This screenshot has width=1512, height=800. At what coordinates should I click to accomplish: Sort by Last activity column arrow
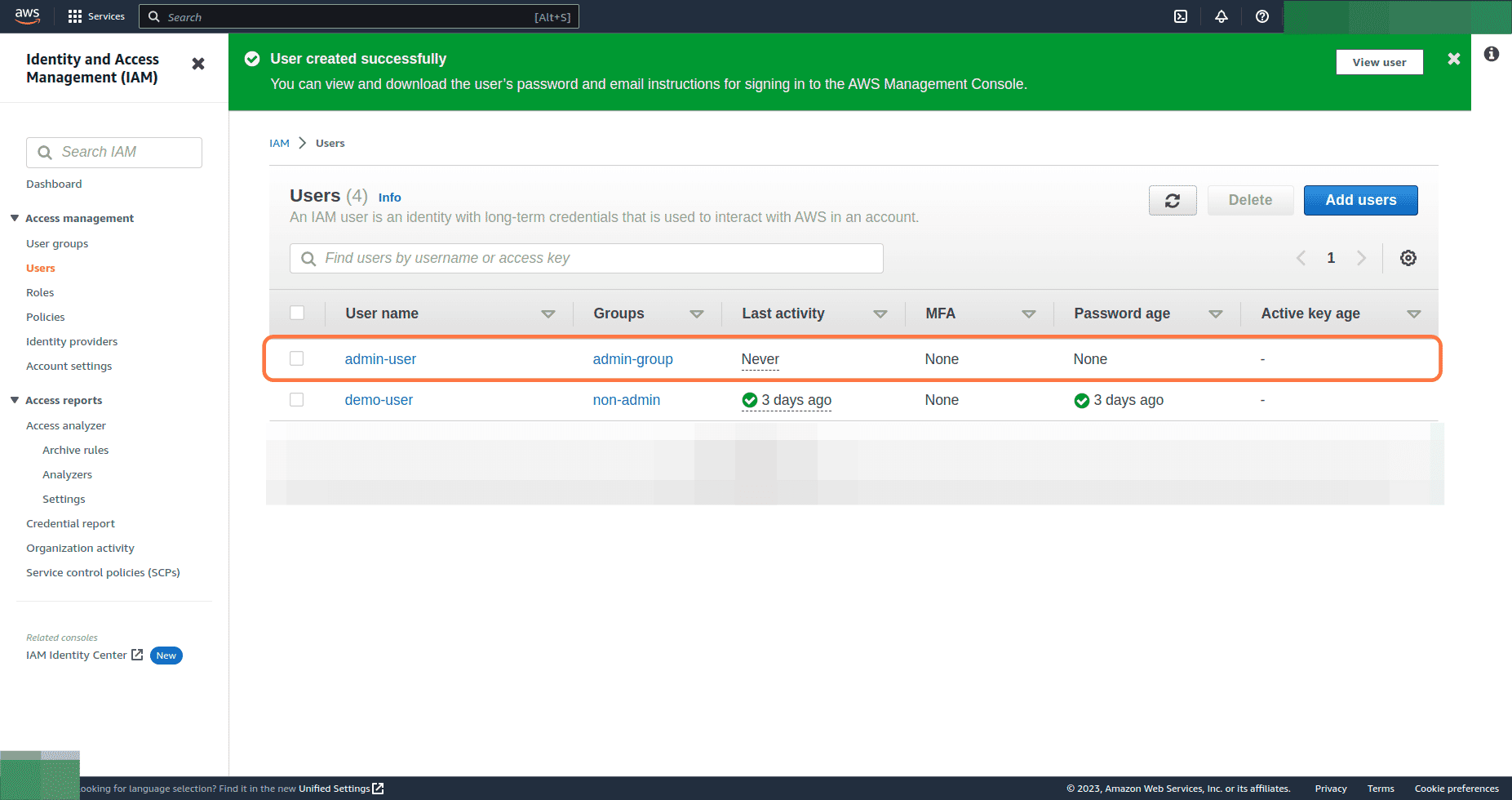pyautogui.click(x=880, y=314)
